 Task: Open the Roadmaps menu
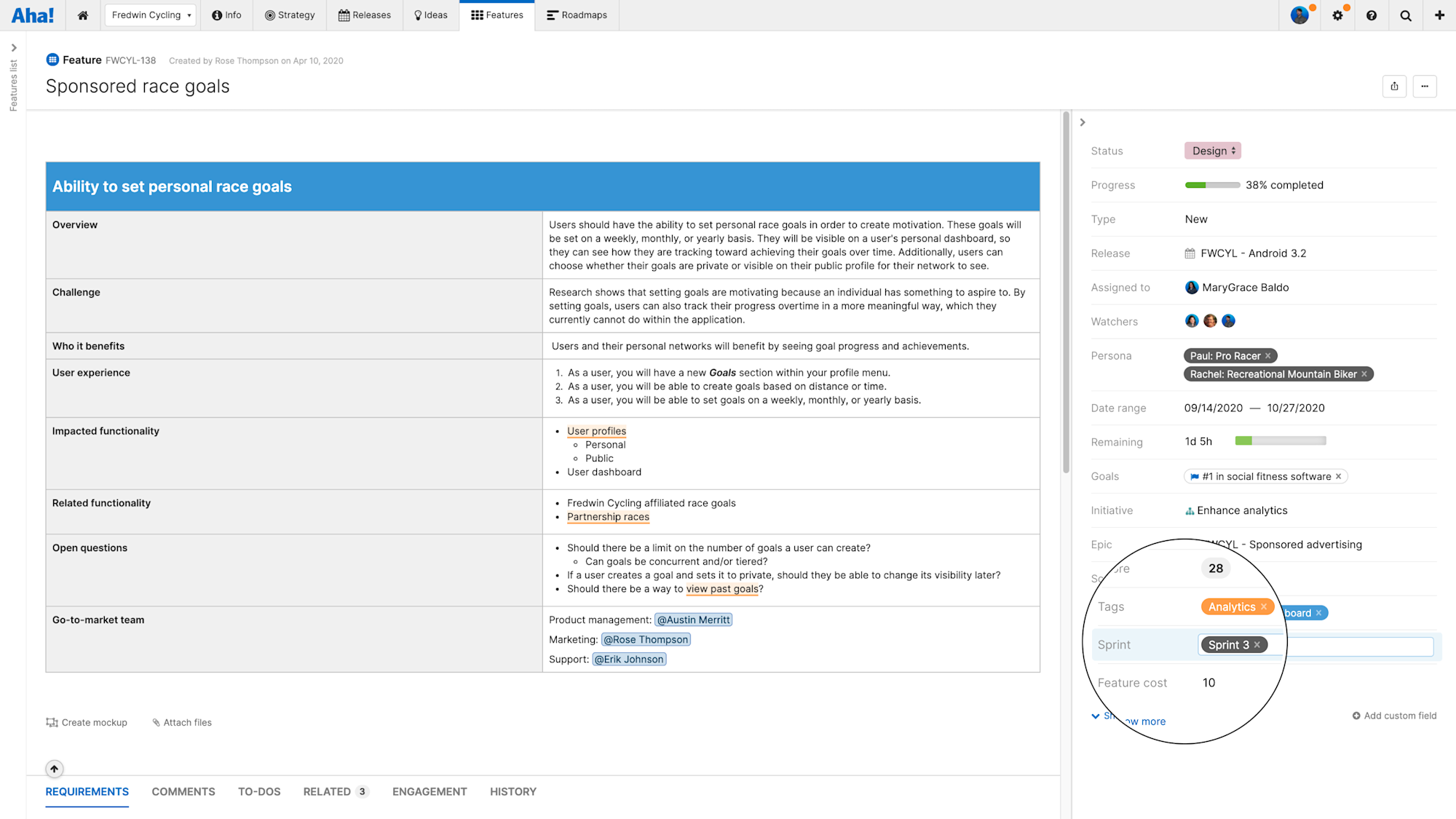pyautogui.click(x=577, y=15)
